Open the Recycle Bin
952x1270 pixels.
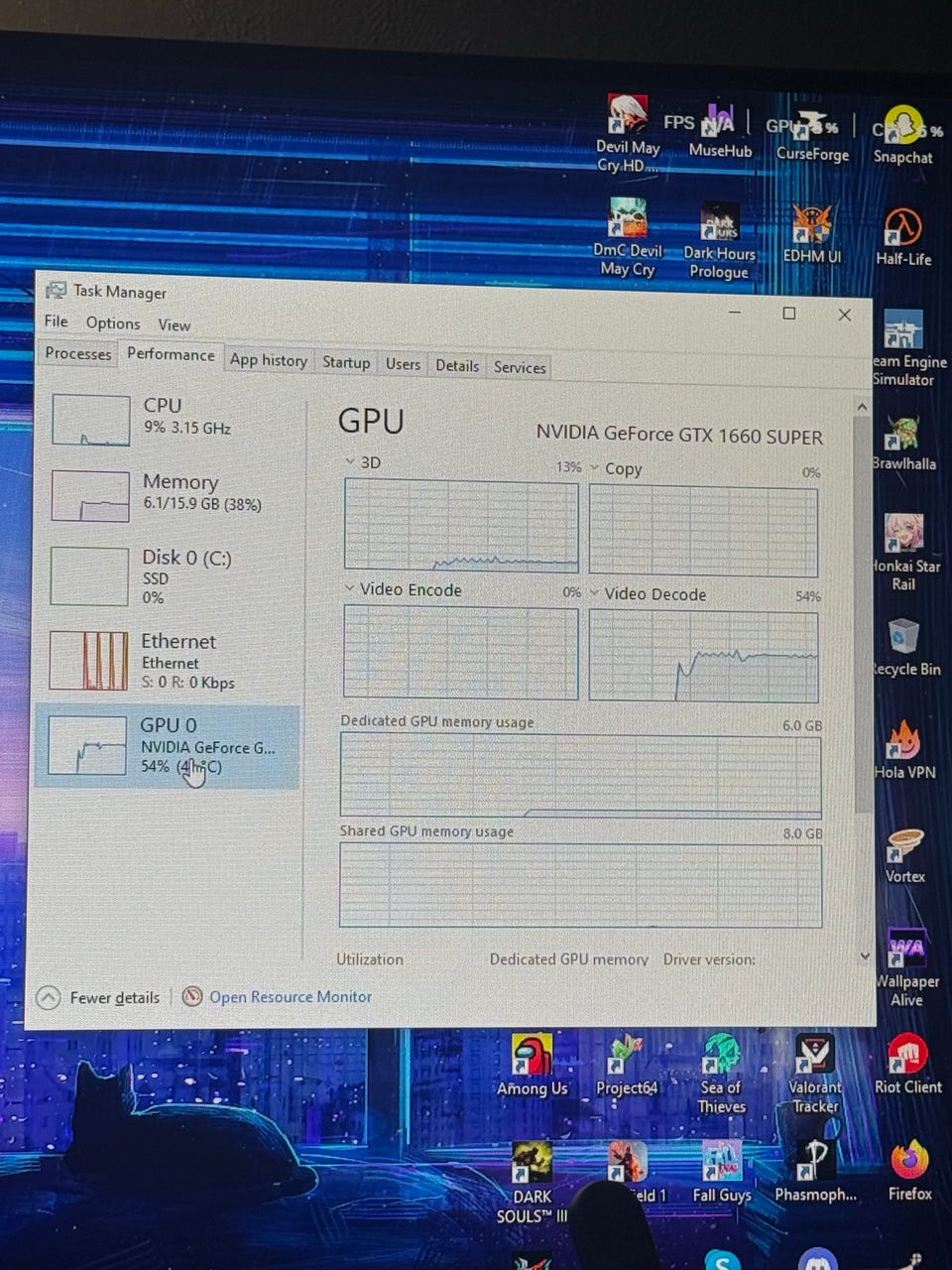point(905,647)
